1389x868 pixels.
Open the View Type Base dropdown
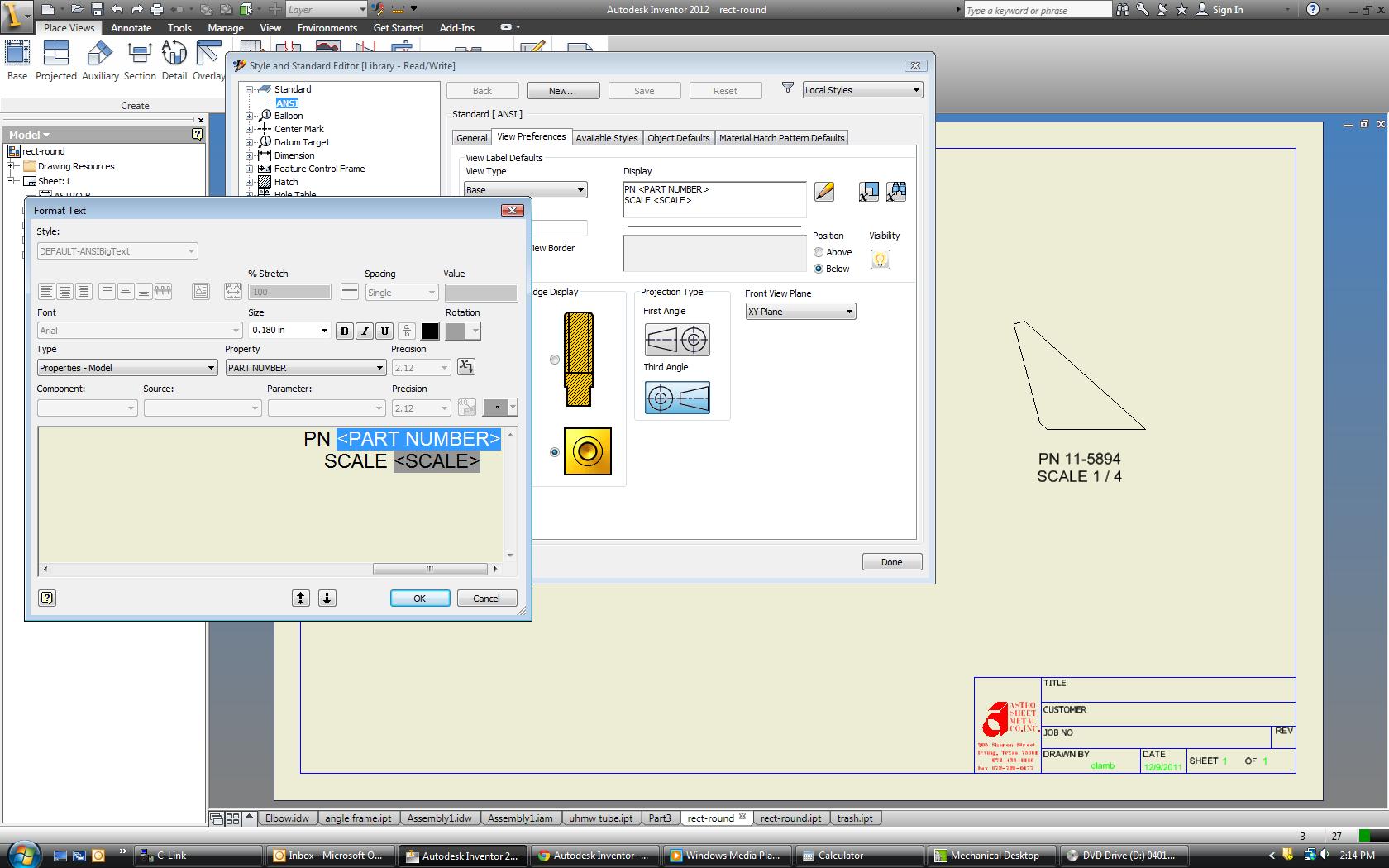pyautogui.click(x=526, y=190)
